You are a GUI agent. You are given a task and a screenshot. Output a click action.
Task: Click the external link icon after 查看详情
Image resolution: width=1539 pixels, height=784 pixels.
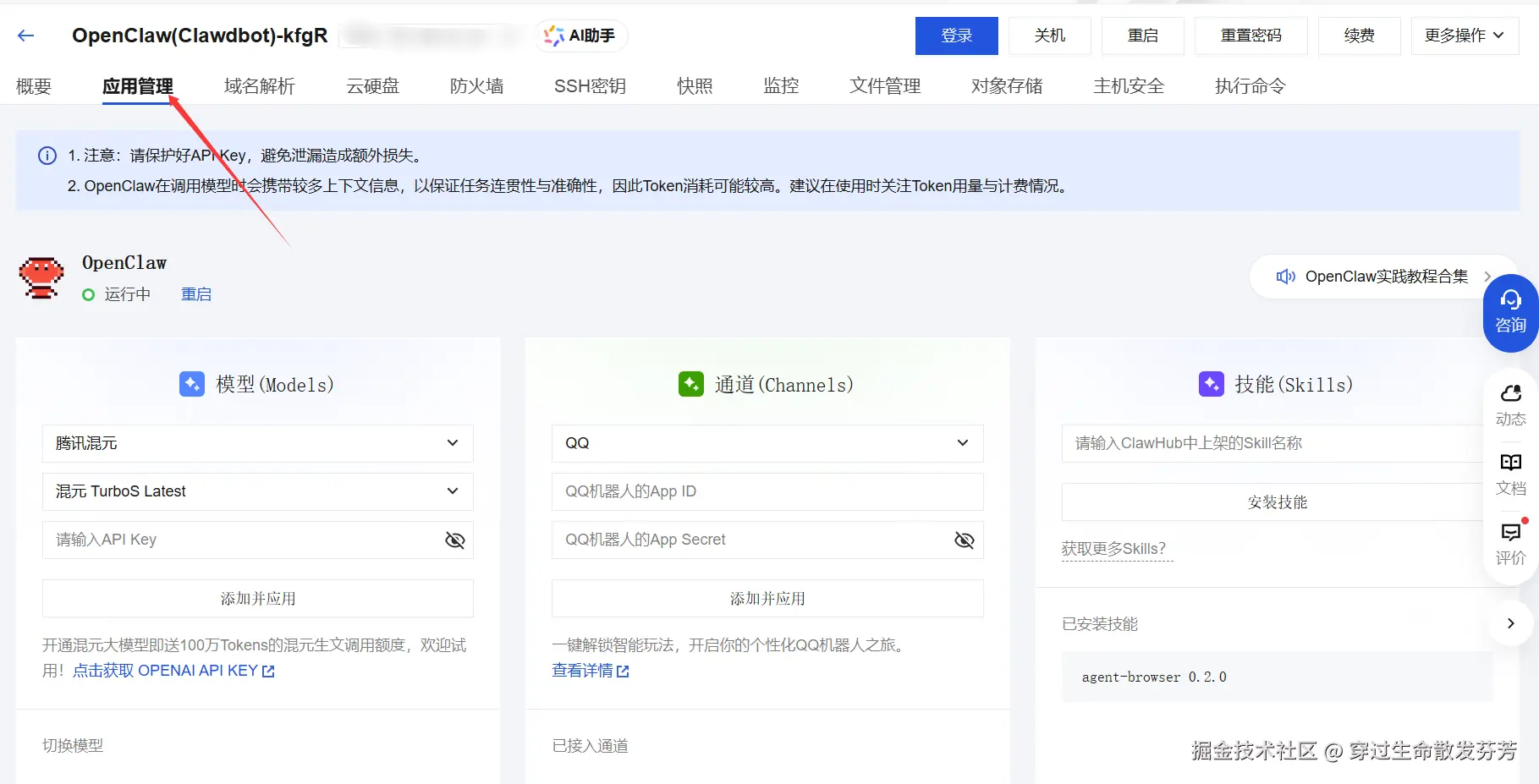coord(623,672)
